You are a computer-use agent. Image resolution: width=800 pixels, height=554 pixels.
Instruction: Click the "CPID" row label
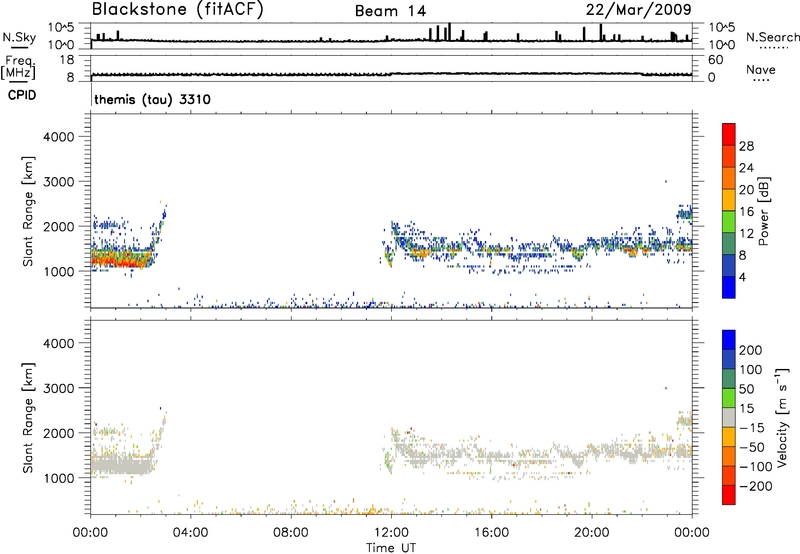point(22,95)
